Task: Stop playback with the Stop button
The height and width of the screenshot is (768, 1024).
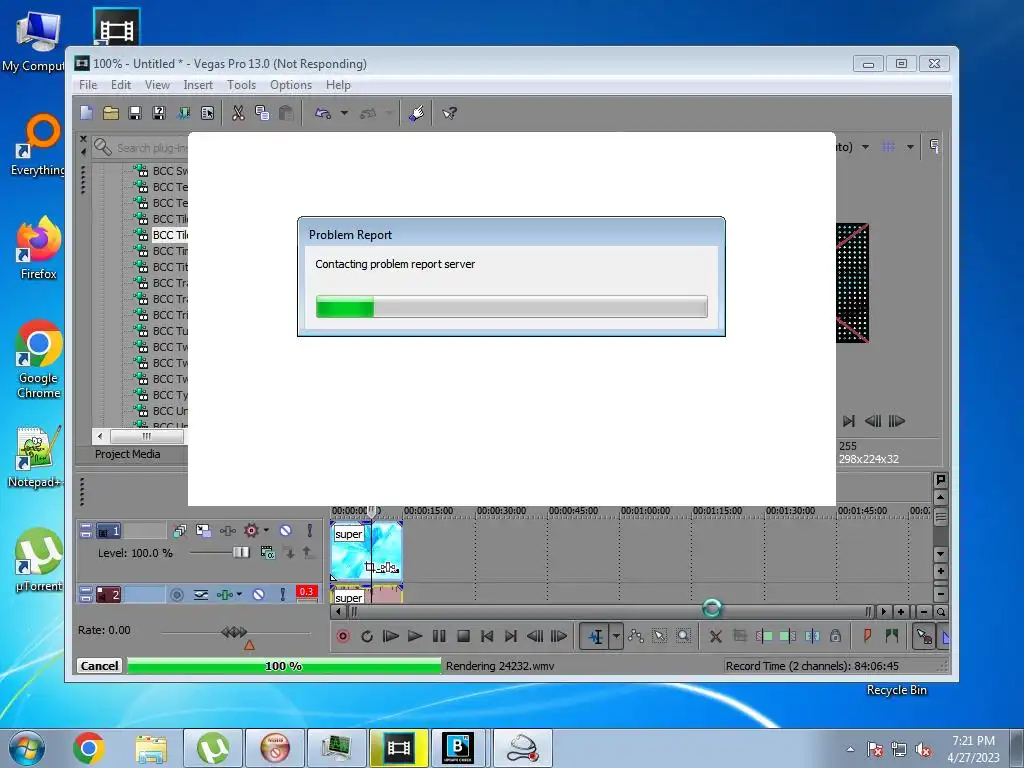Action: pyautogui.click(x=463, y=636)
